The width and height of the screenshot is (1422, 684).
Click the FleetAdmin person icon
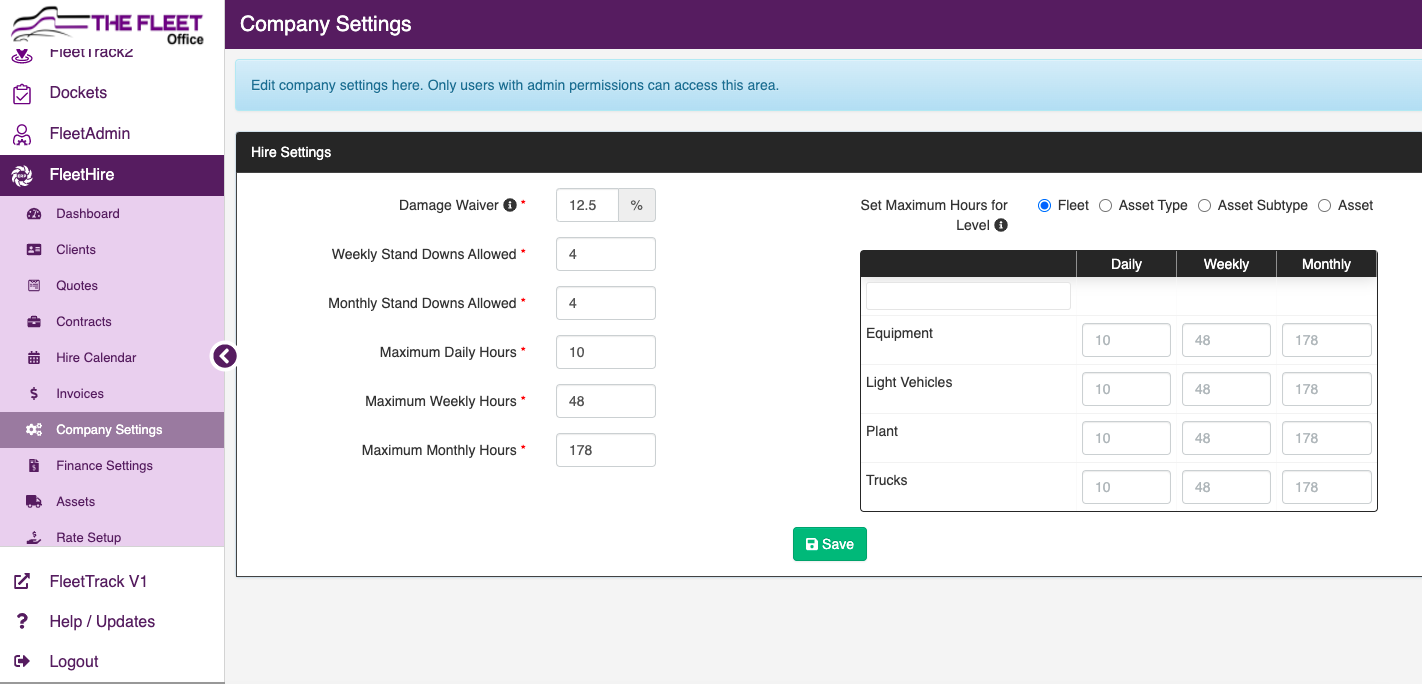22,134
